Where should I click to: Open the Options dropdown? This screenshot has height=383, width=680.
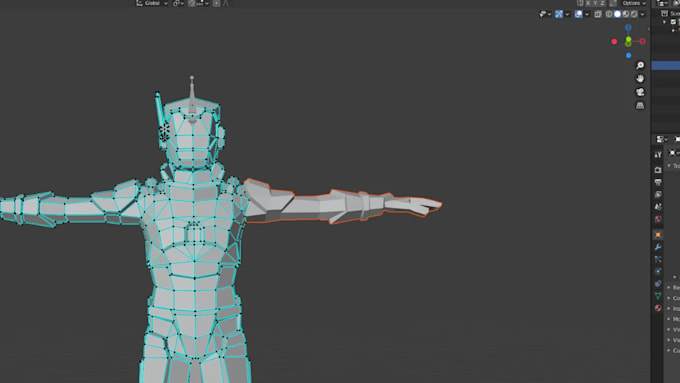pos(634,3)
